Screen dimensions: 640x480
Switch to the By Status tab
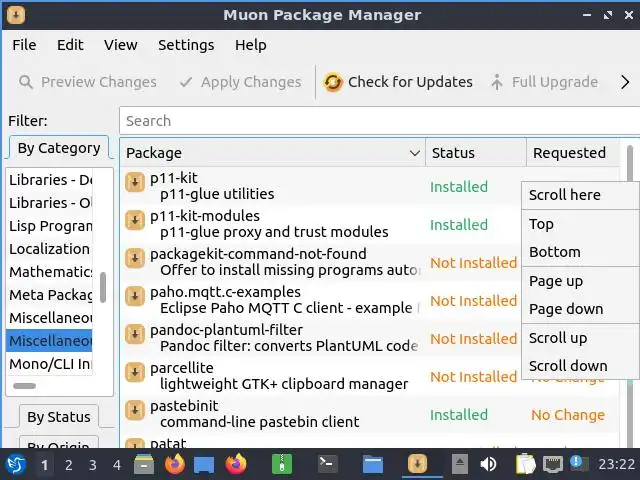[59, 417]
